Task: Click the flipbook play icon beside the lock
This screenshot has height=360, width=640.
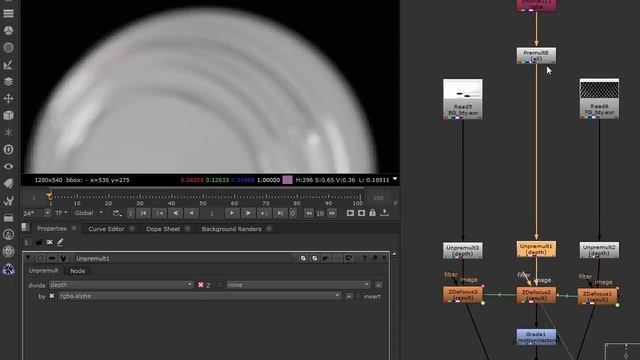Action: click(x=350, y=213)
